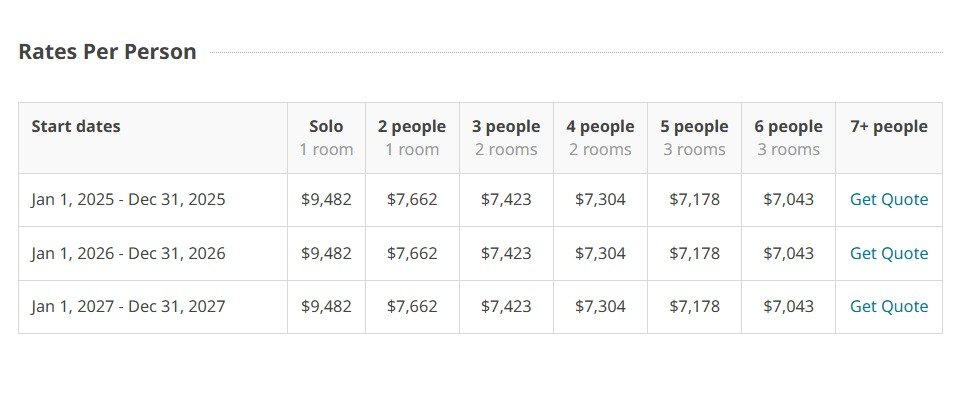
Task: Select the 3 people column header
Action: pos(506,127)
